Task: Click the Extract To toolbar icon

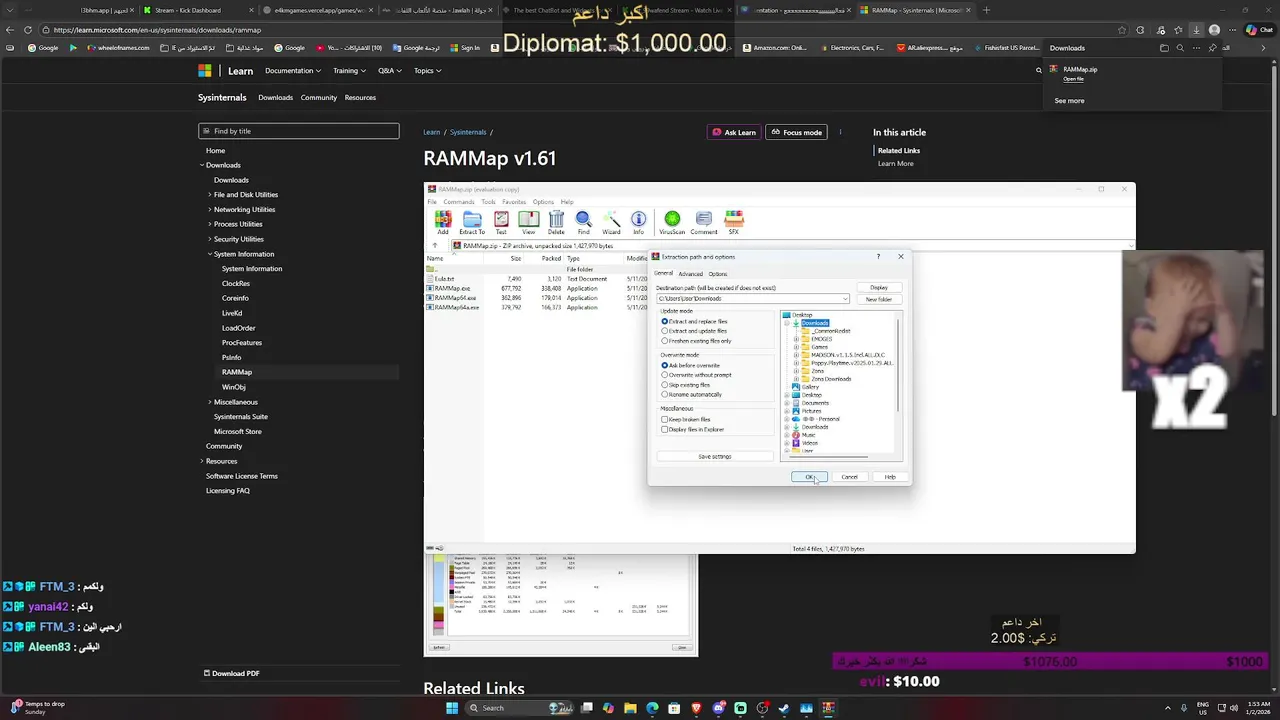Action: coord(472,222)
